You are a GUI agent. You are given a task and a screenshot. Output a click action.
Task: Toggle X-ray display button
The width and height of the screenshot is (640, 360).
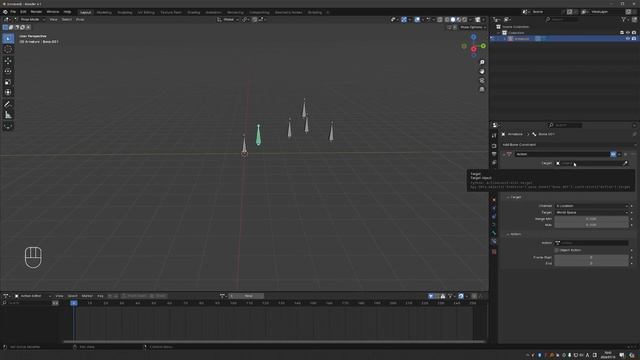[440, 19]
